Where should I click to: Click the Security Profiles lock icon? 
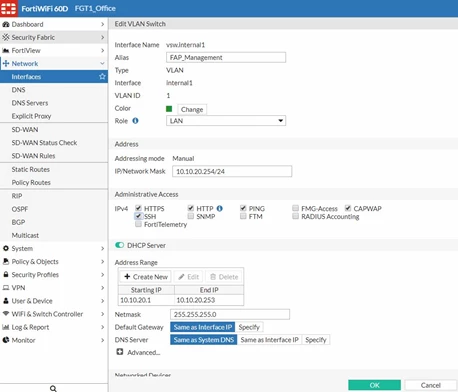tap(6, 274)
